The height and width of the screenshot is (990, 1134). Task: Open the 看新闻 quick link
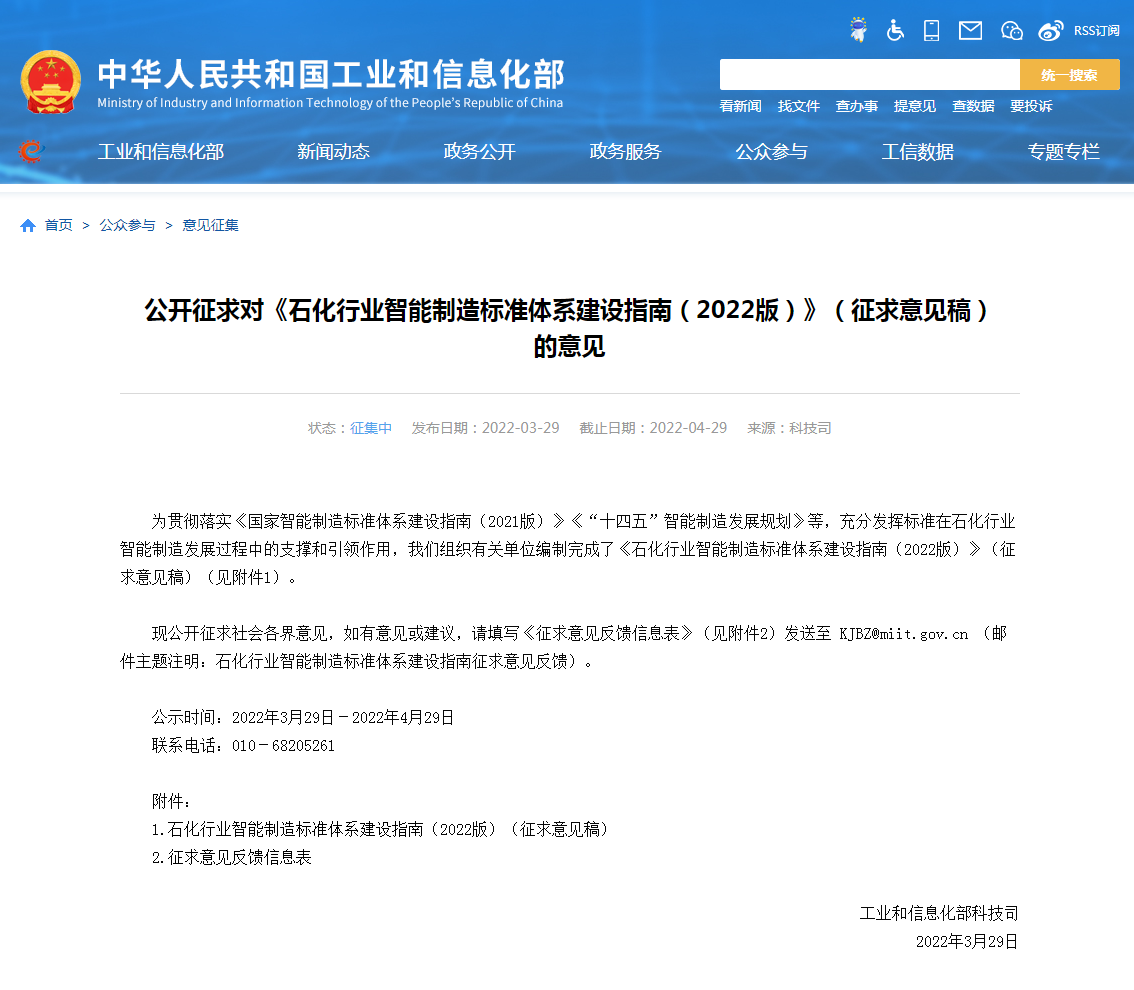click(740, 106)
